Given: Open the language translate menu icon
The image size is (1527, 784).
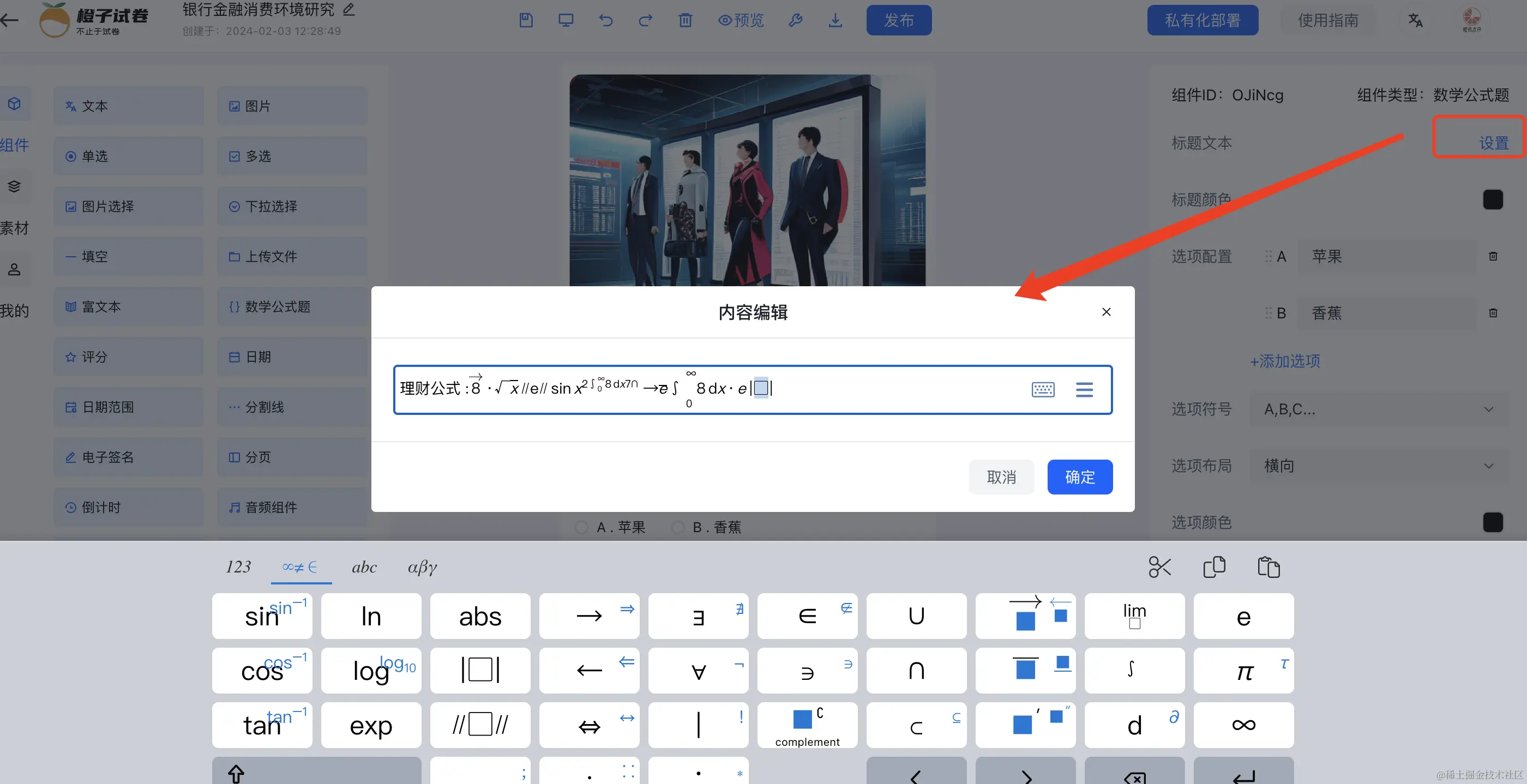Looking at the screenshot, I should click(1416, 20).
